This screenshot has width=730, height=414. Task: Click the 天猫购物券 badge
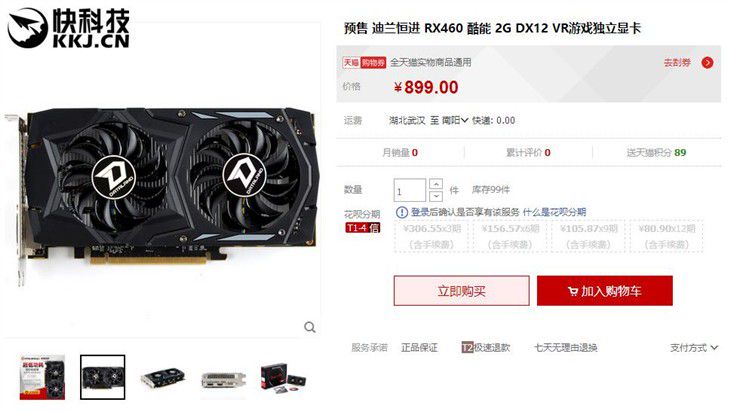pos(364,62)
